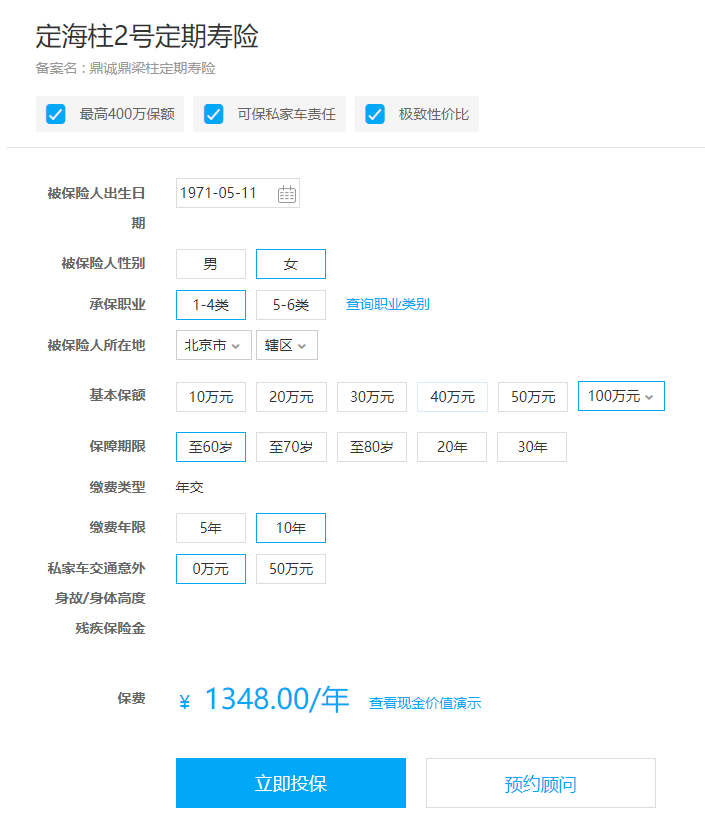
Task: Pick 50万元 basic coverage amount
Action: tap(533, 397)
